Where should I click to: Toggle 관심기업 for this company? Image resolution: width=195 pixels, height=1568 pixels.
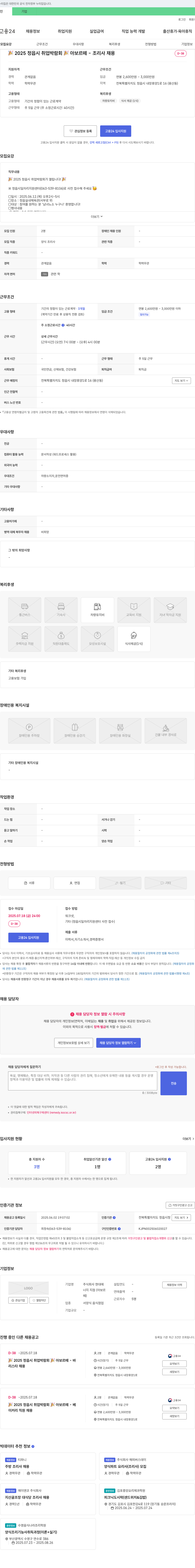[18, 1300]
